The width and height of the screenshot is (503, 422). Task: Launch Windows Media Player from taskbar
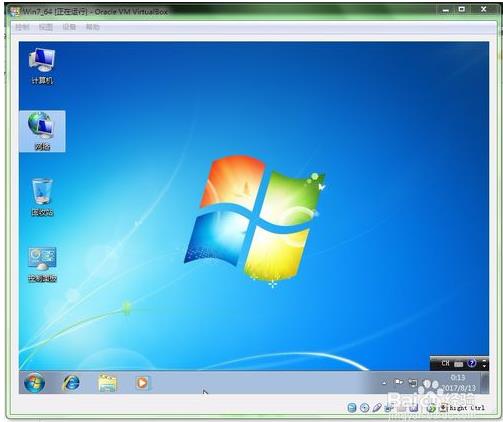(x=143, y=383)
